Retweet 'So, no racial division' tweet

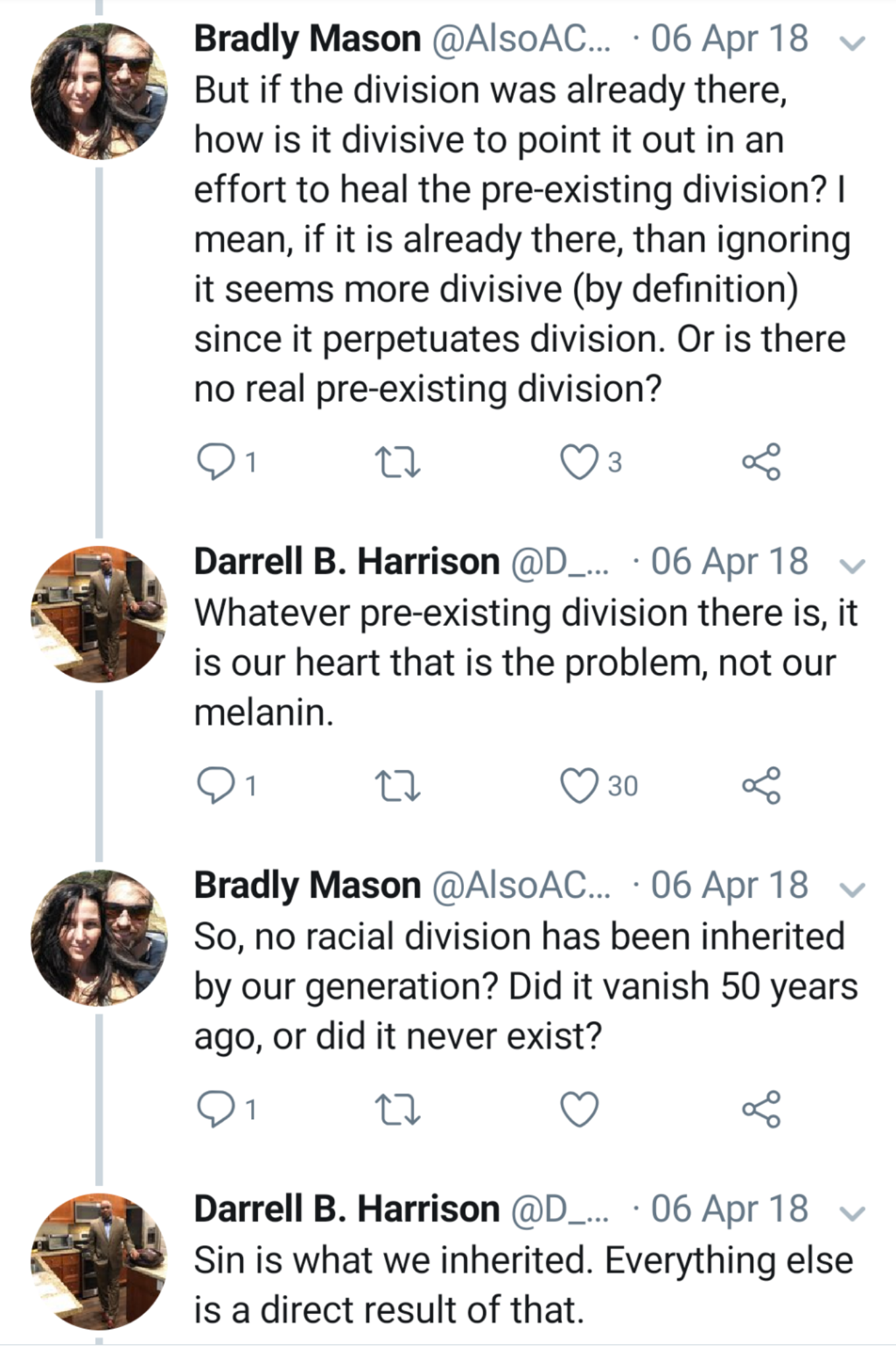[397, 1109]
